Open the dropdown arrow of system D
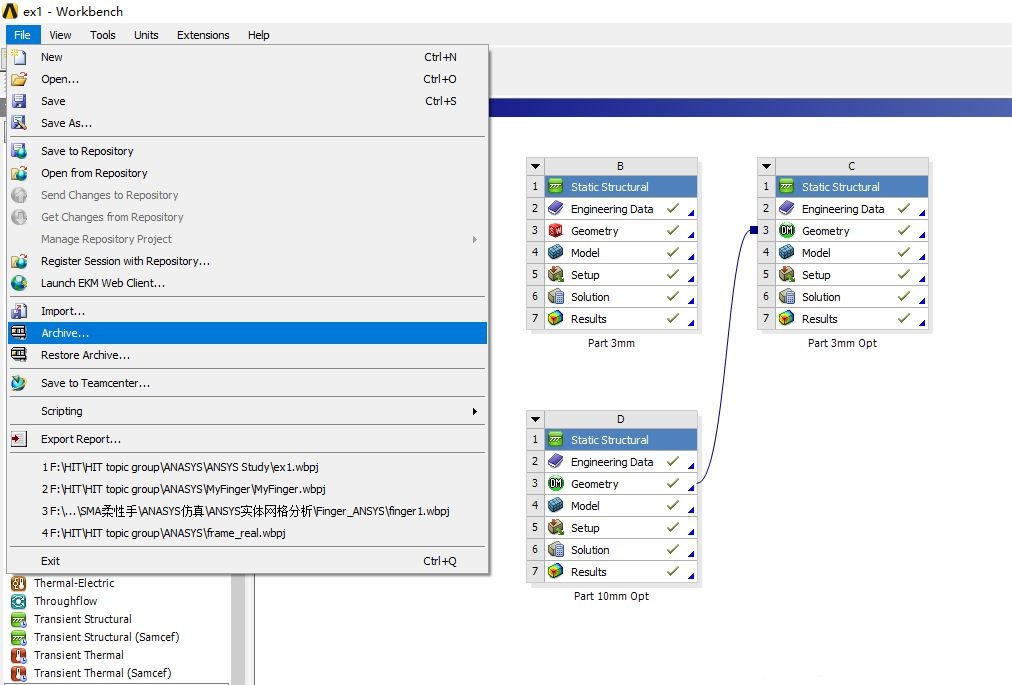Image resolution: width=1012 pixels, height=685 pixels. 536,419
